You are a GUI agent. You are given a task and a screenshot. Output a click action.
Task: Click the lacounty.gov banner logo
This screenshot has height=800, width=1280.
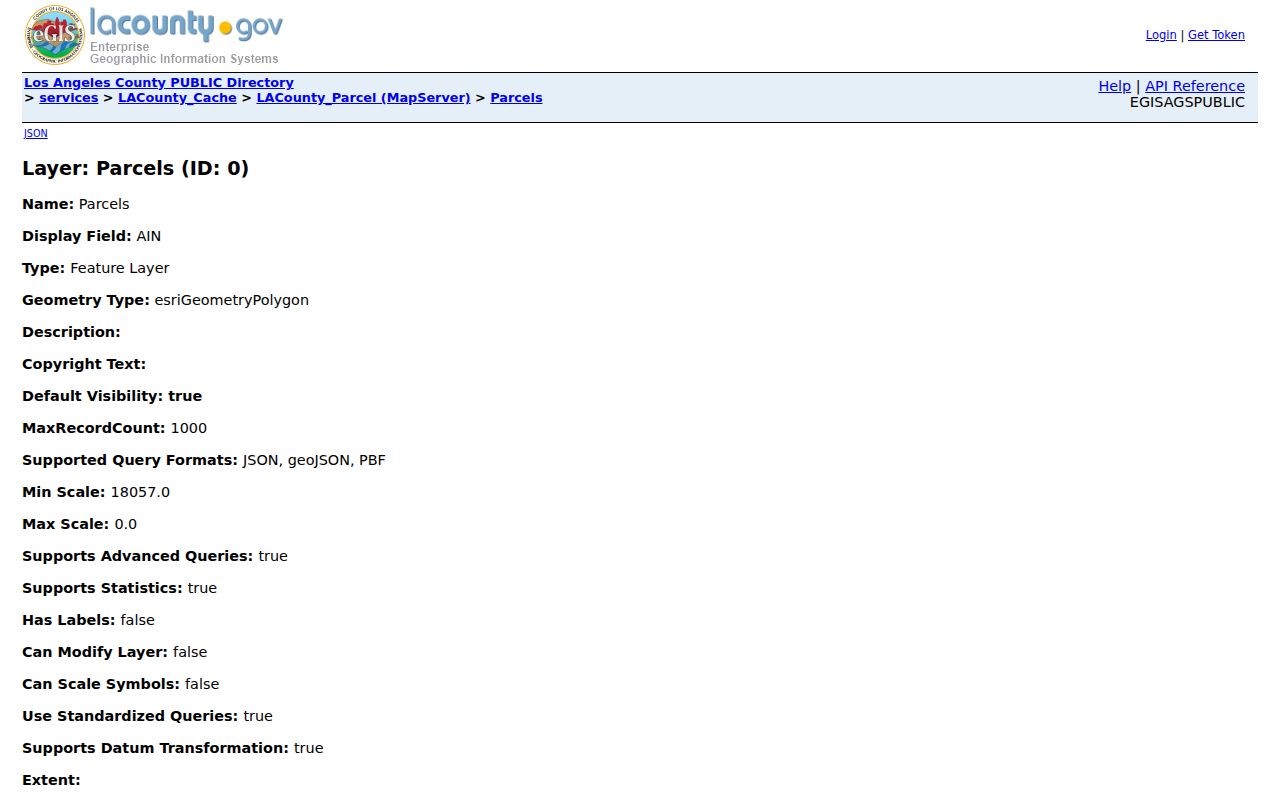tap(186, 36)
